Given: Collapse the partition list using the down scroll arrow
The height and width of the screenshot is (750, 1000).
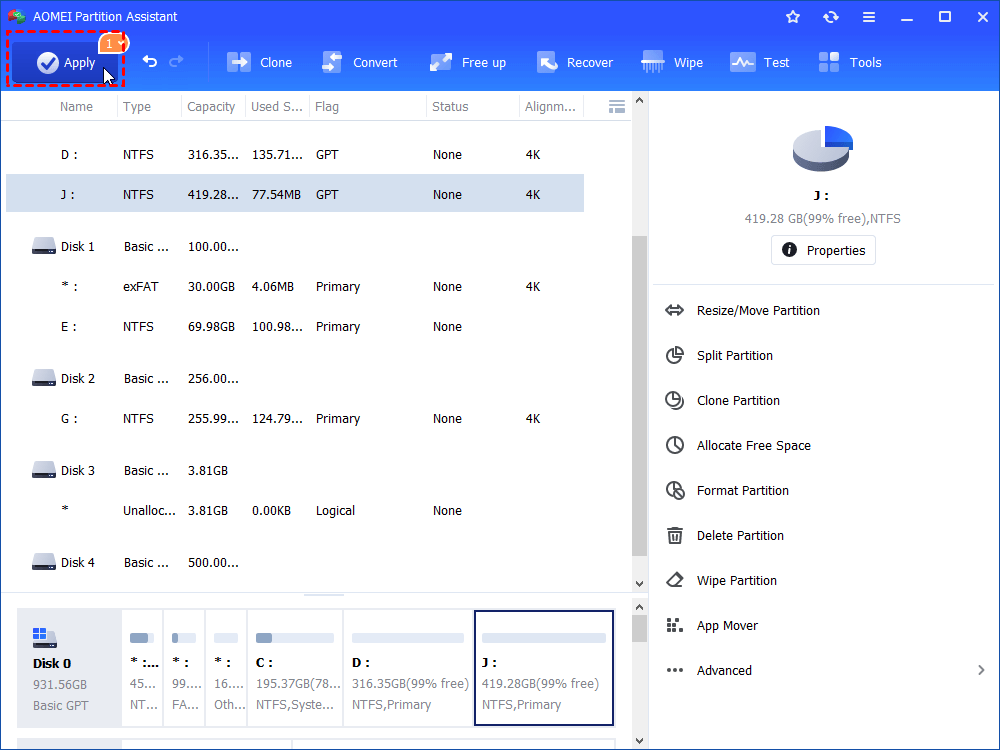Looking at the screenshot, I should point(639,583).
